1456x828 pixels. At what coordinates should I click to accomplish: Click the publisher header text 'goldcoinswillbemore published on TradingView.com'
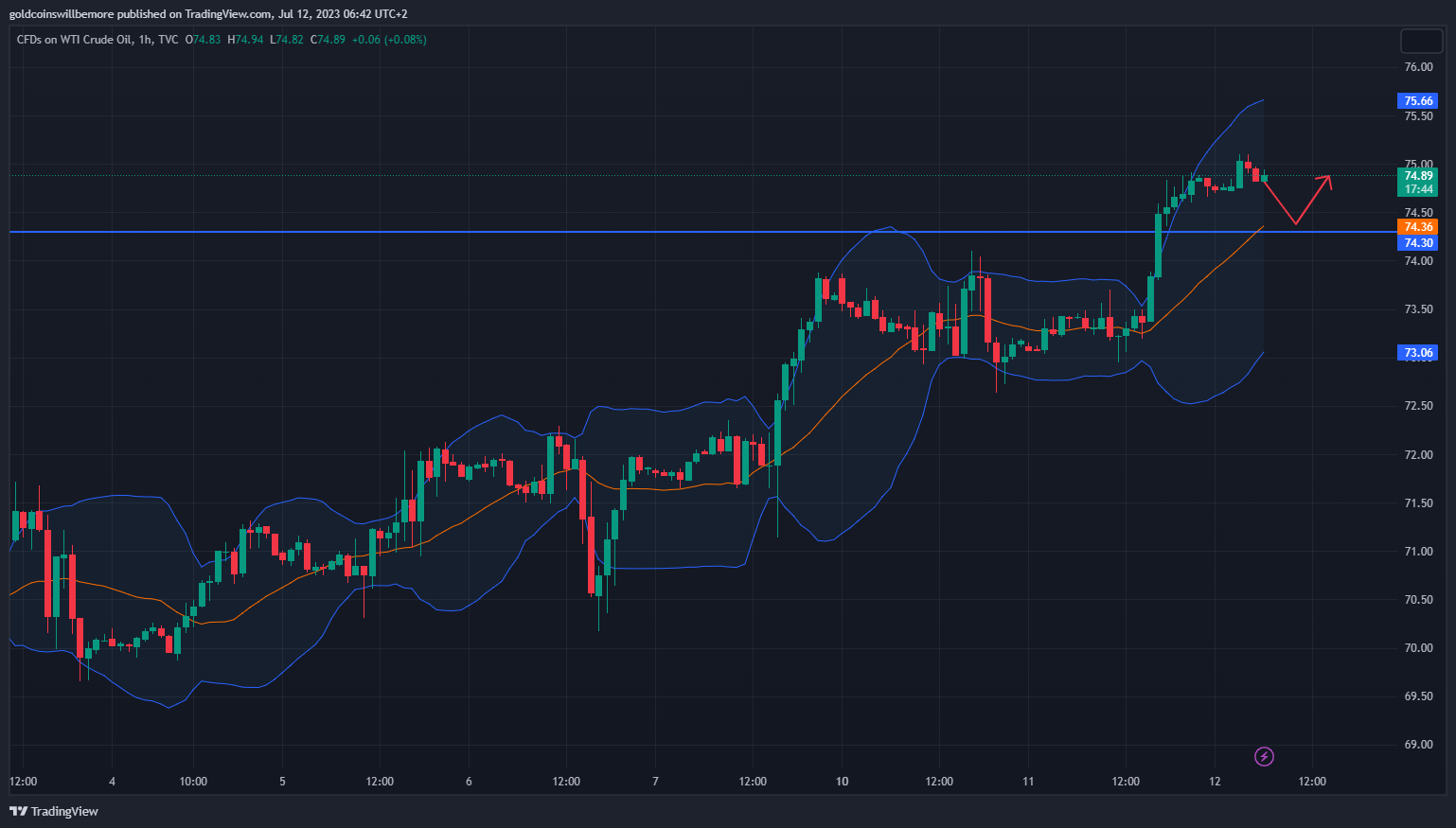140,14
